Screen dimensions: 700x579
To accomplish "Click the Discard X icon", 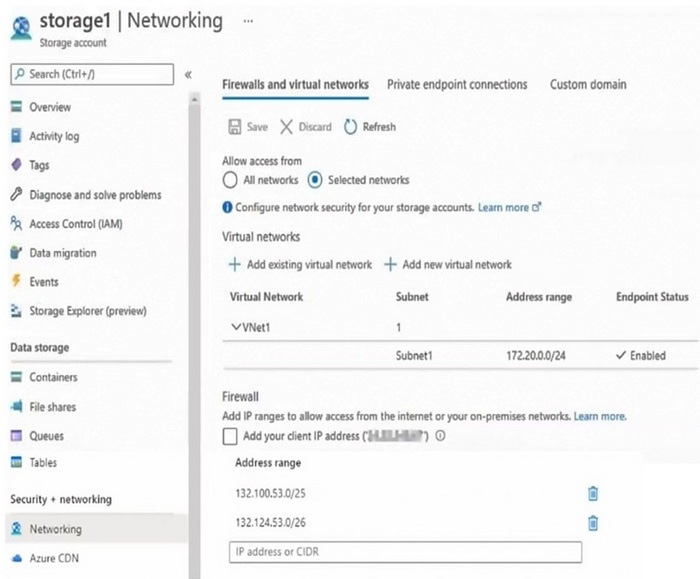I will click(286, 127).
